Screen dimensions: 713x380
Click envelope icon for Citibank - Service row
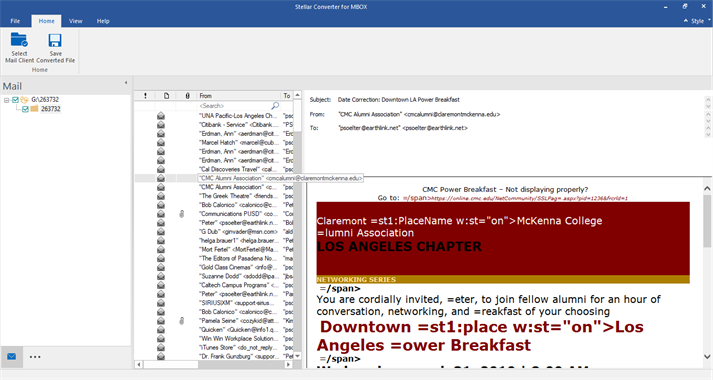[x=161, y=125]
